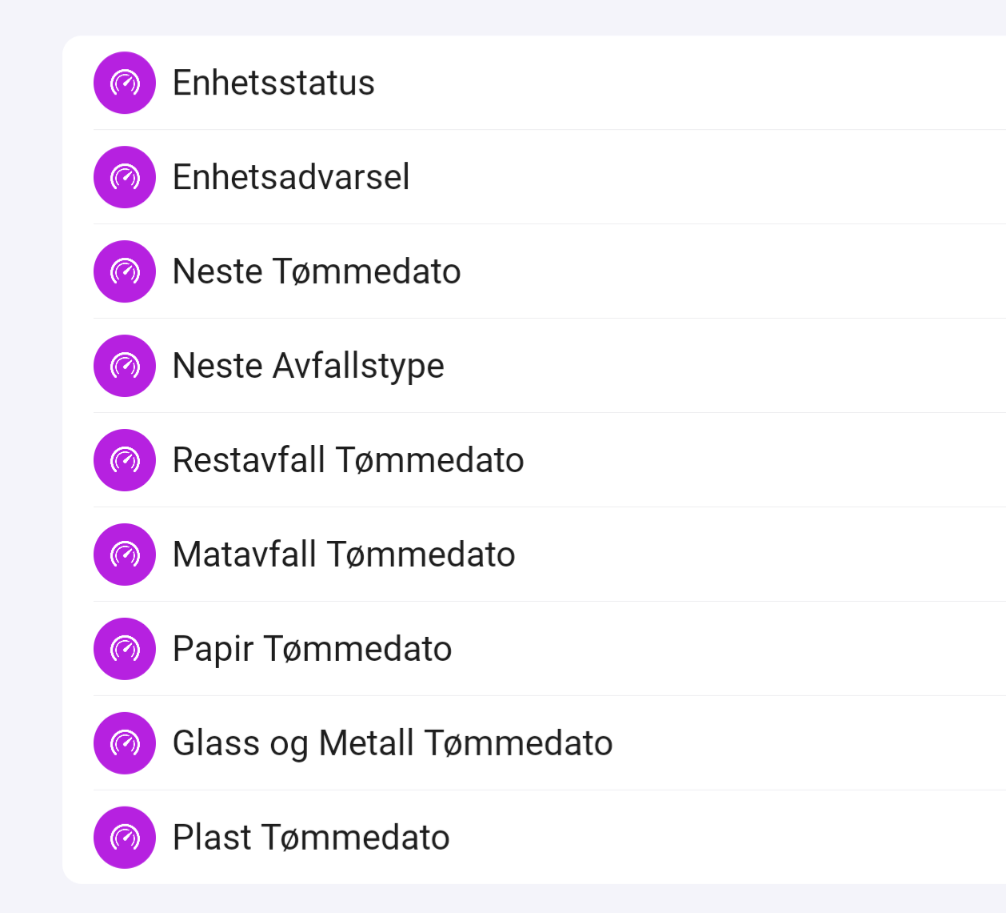Select the Neste Tømmedato gauge icon
This screenshot has width=1006, height=913.
124,271
